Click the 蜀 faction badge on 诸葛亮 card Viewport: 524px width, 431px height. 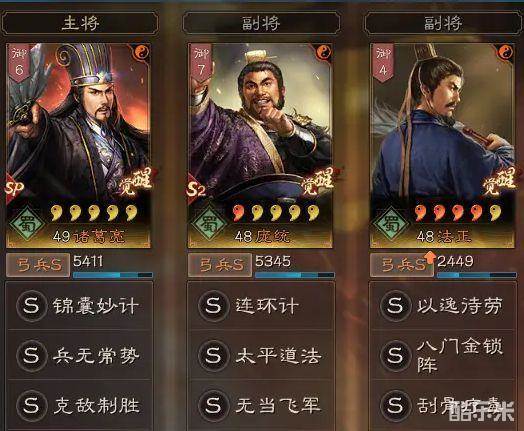(27, 223)
